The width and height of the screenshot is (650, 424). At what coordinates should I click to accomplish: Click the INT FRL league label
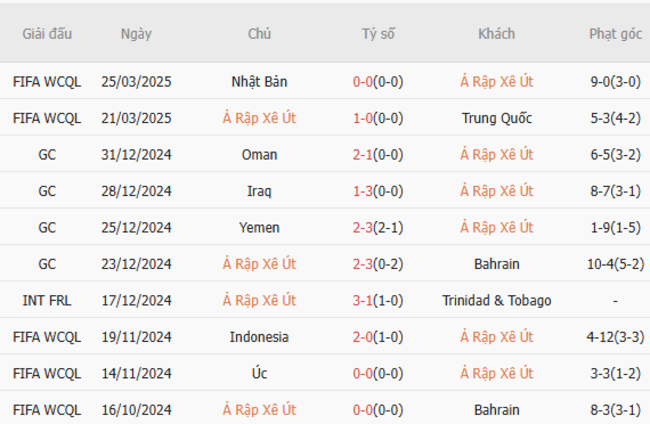[x=47, y=300]
